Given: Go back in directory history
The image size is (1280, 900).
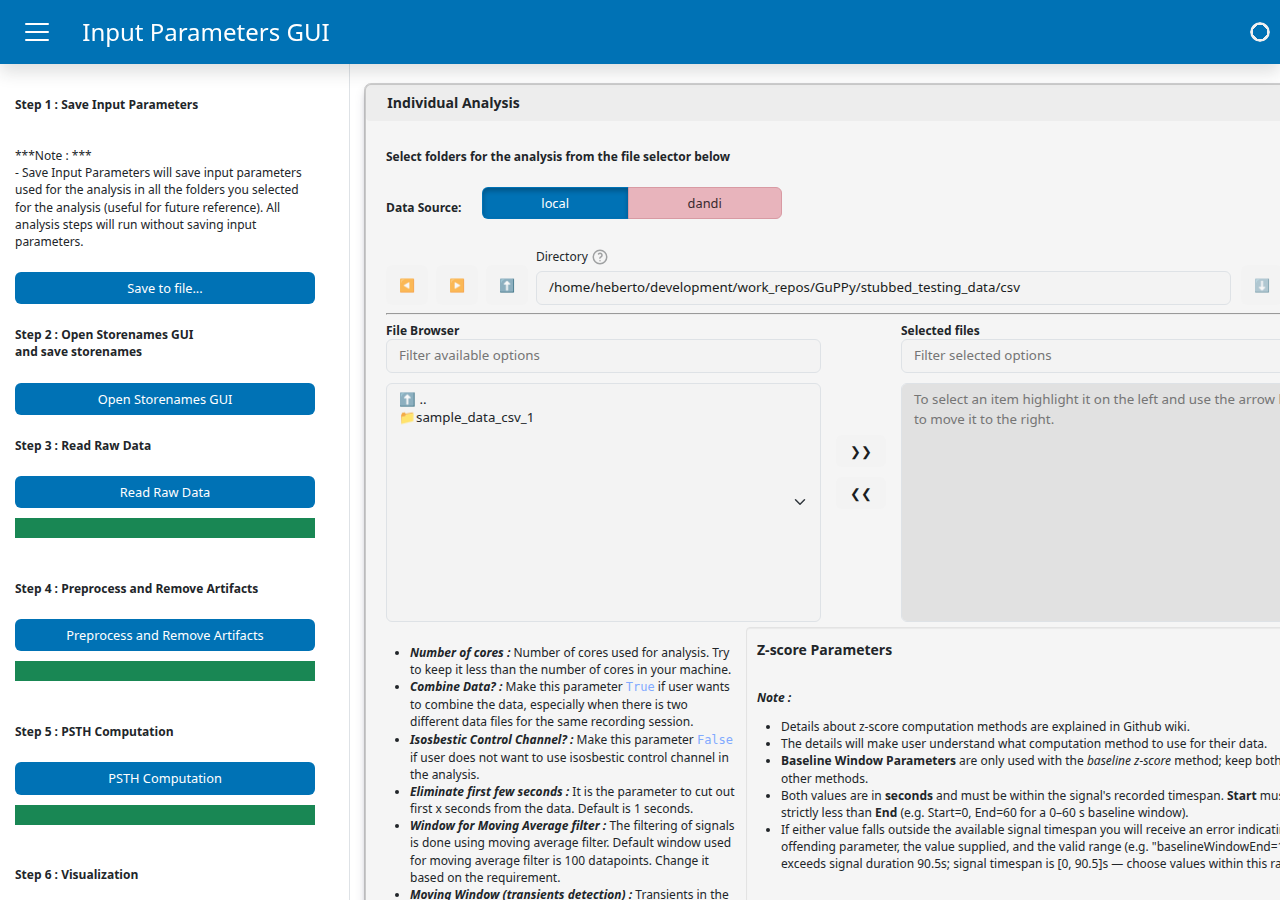Looking at the screenshot, I should (x=407, y=286).
